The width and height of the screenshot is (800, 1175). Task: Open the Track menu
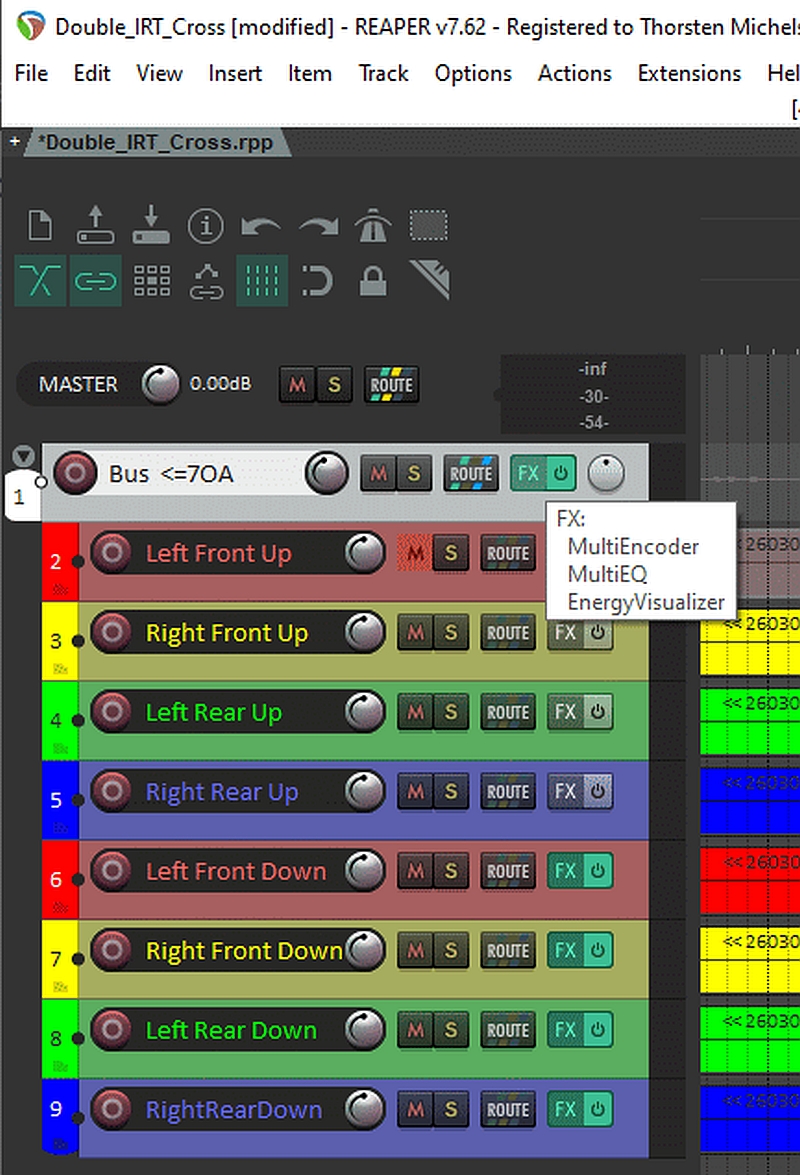tap(384, 73)
